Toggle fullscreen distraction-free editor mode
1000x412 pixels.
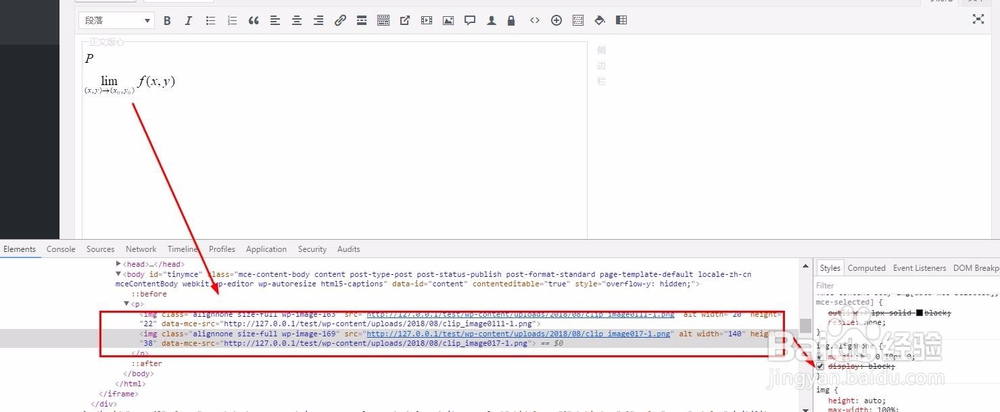coord(978,19)
